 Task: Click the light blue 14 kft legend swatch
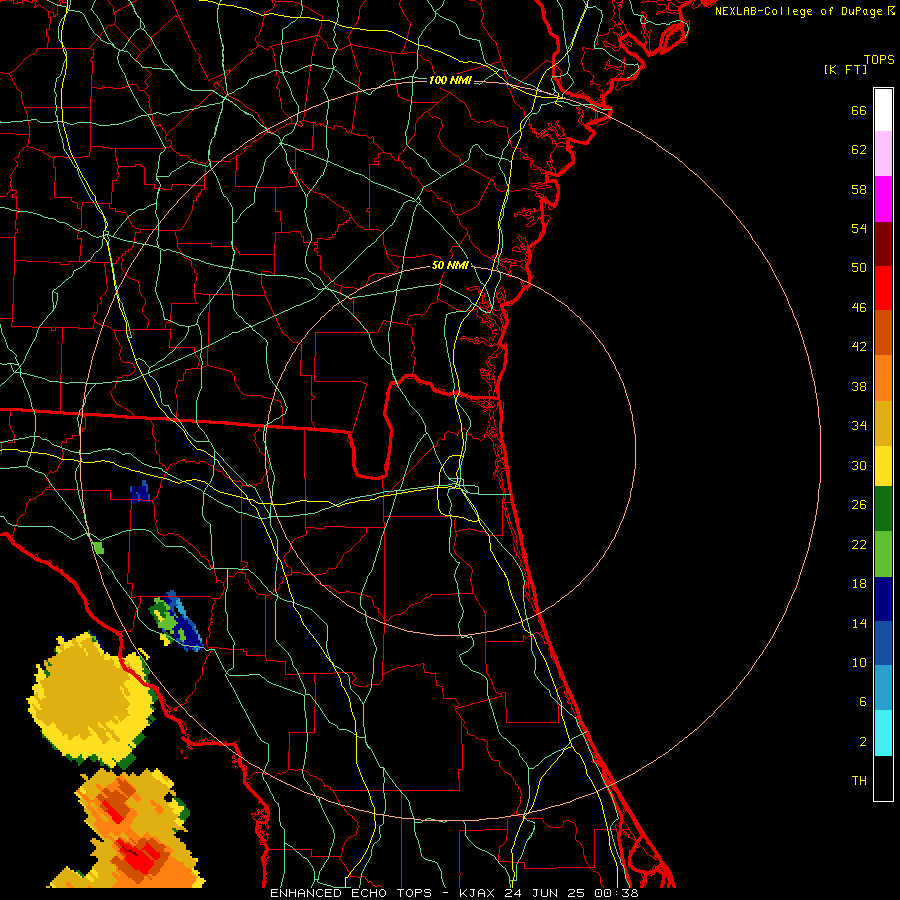[883, 688]
